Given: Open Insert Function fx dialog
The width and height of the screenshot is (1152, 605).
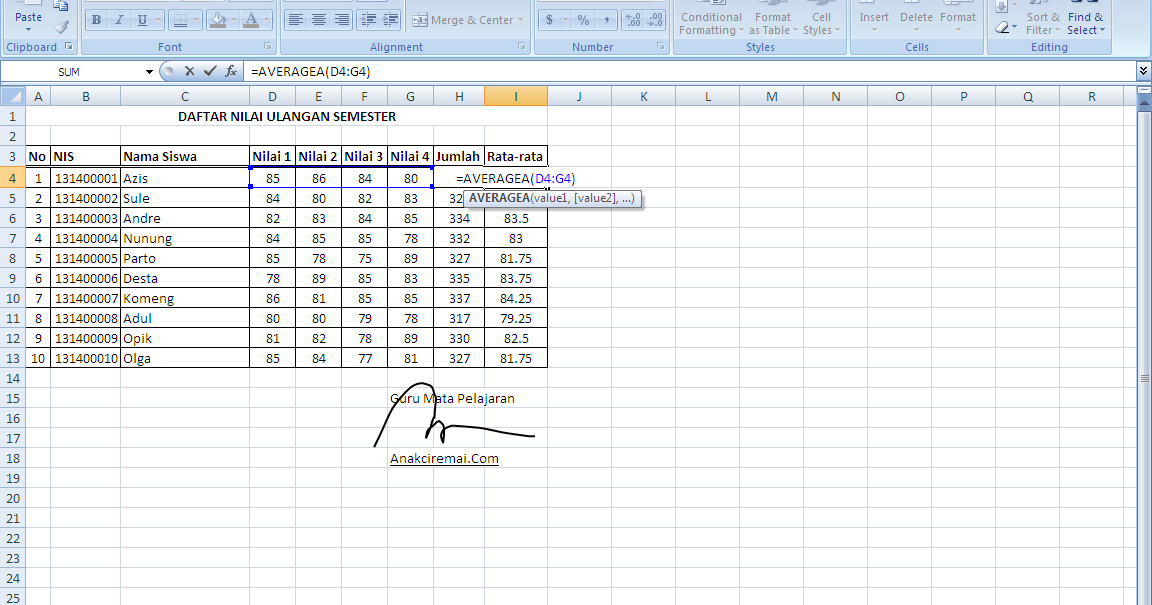Looking at the screenshot, I should pyautogui.click(x=231, y=71).
